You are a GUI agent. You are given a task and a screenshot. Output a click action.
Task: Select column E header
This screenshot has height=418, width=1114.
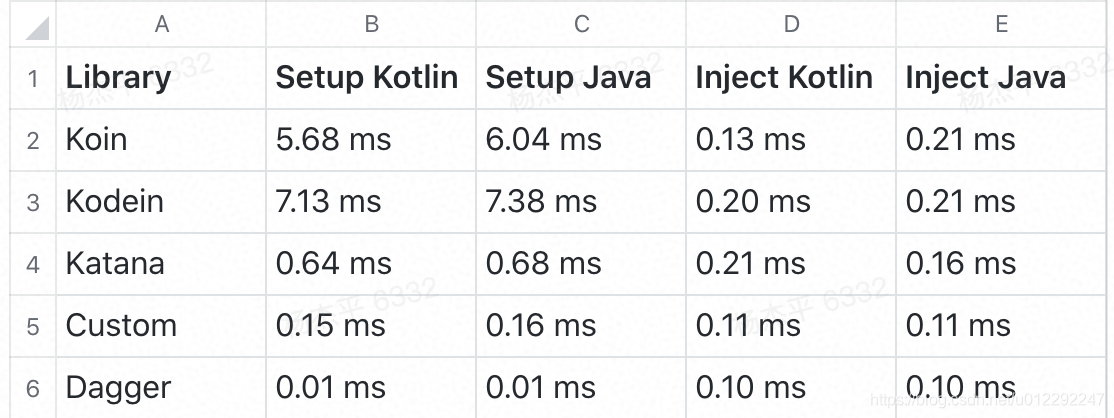click(1001, 25)
